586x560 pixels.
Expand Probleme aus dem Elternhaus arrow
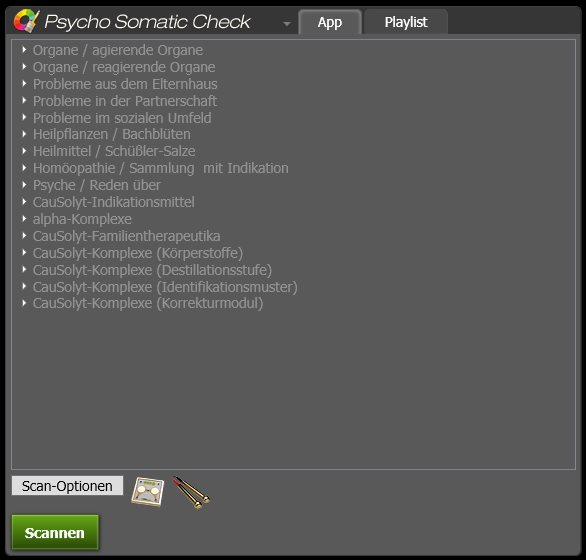click(x=24, y=83)
